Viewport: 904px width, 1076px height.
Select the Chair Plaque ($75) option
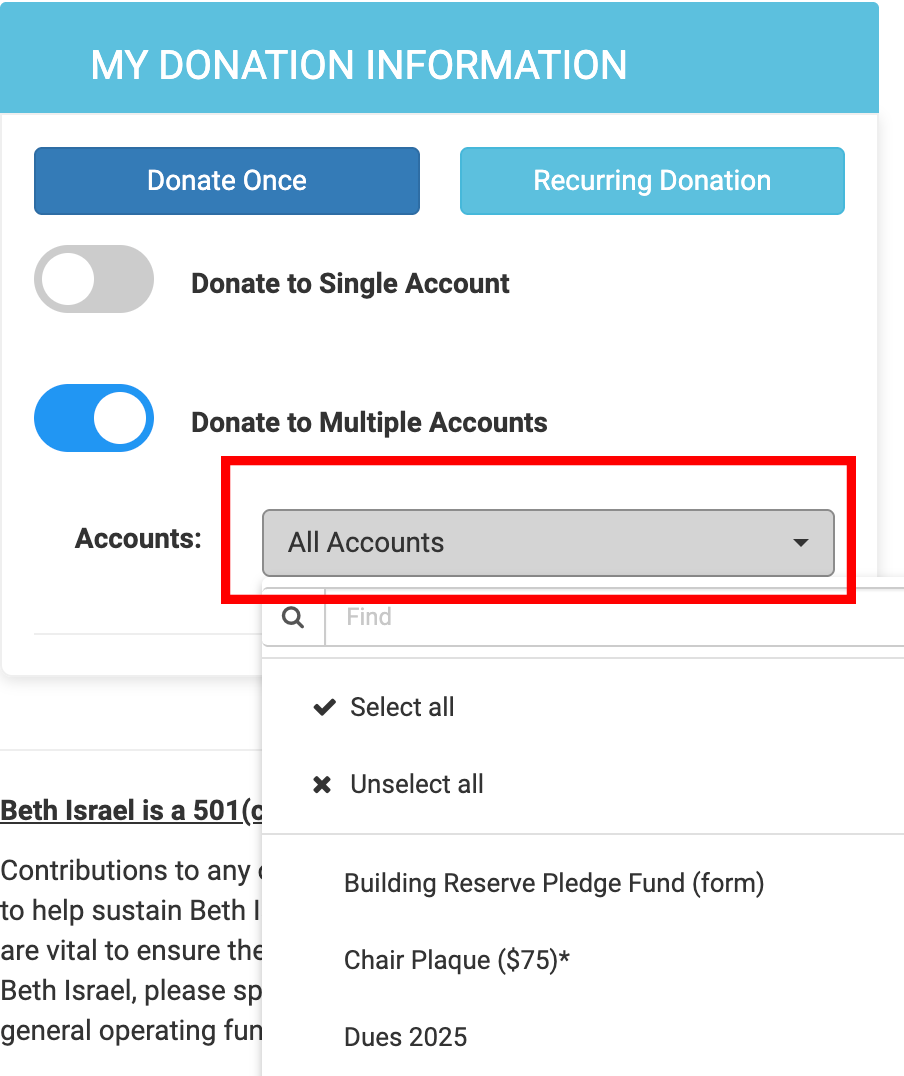pos(456,961)
